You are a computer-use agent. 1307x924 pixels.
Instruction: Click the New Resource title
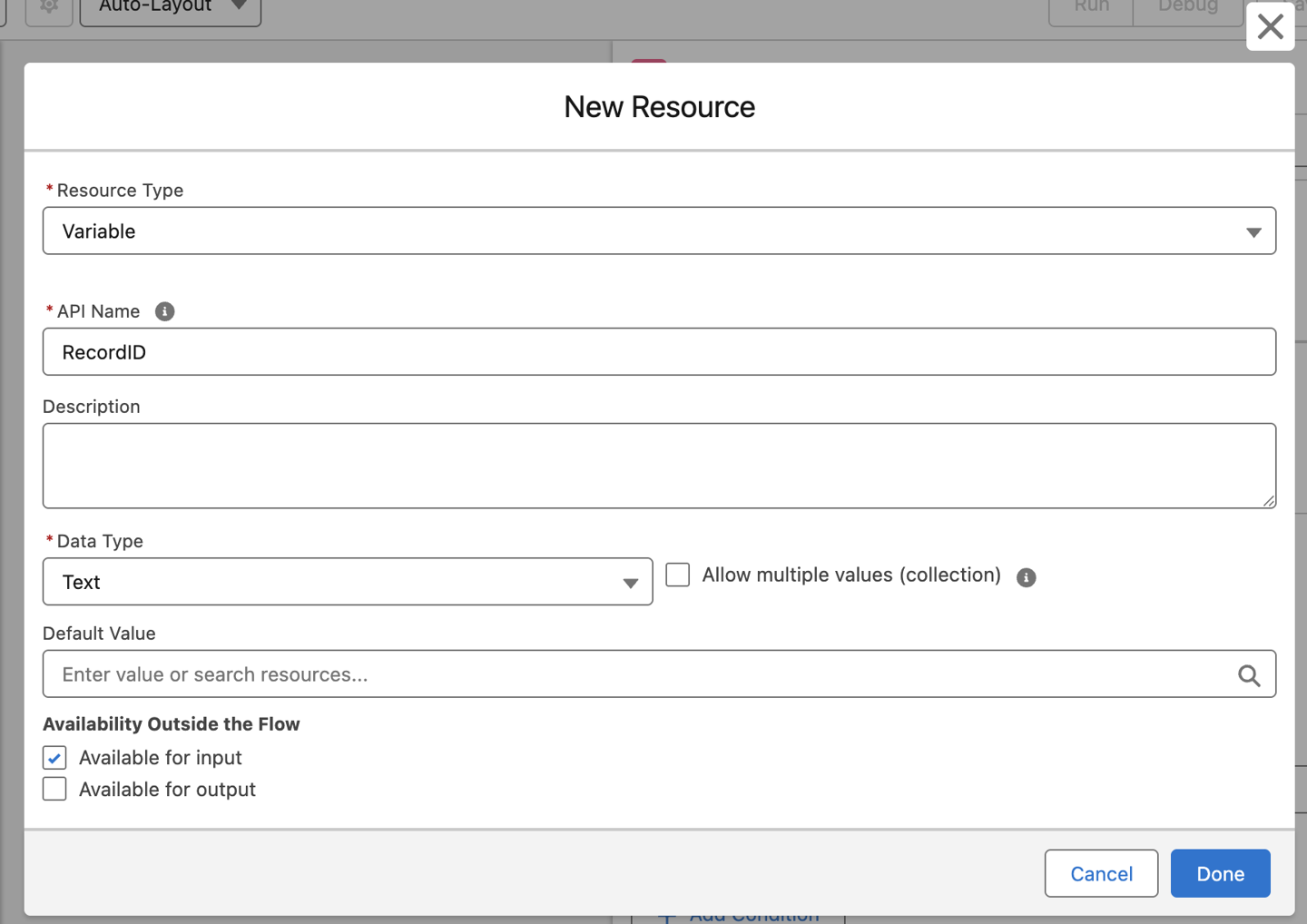(x=659, y=107)
